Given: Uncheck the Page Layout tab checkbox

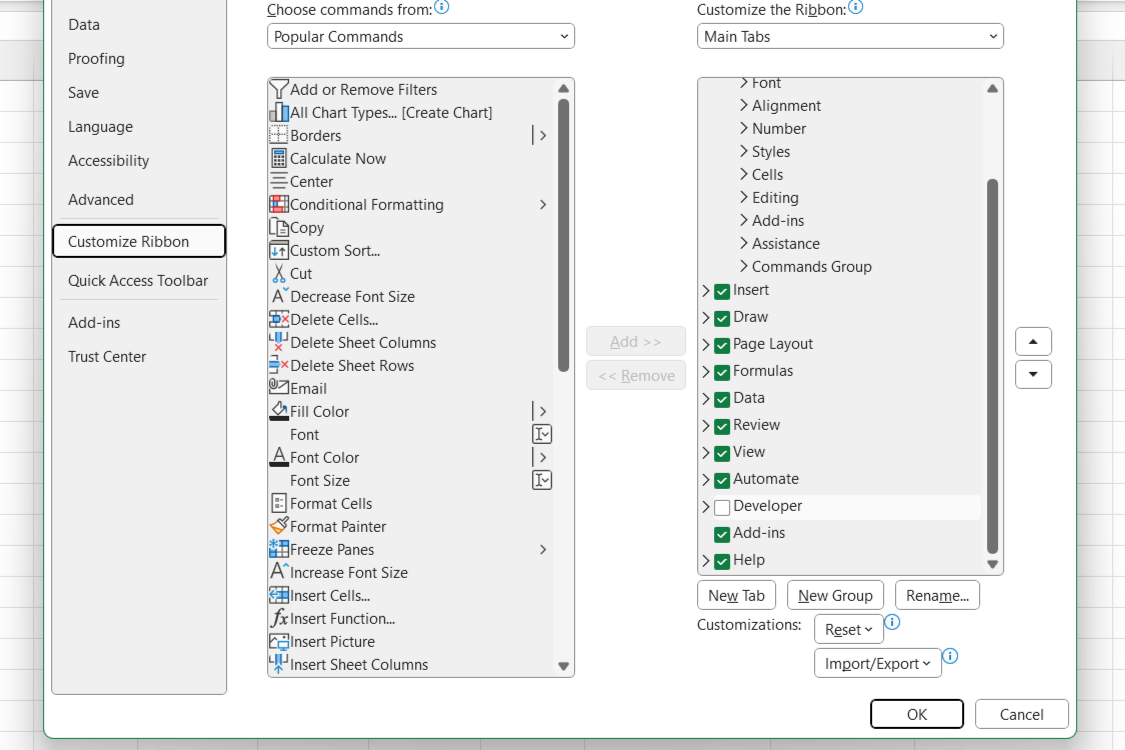Looking at the screenshot, I should [x=722, y=345].
